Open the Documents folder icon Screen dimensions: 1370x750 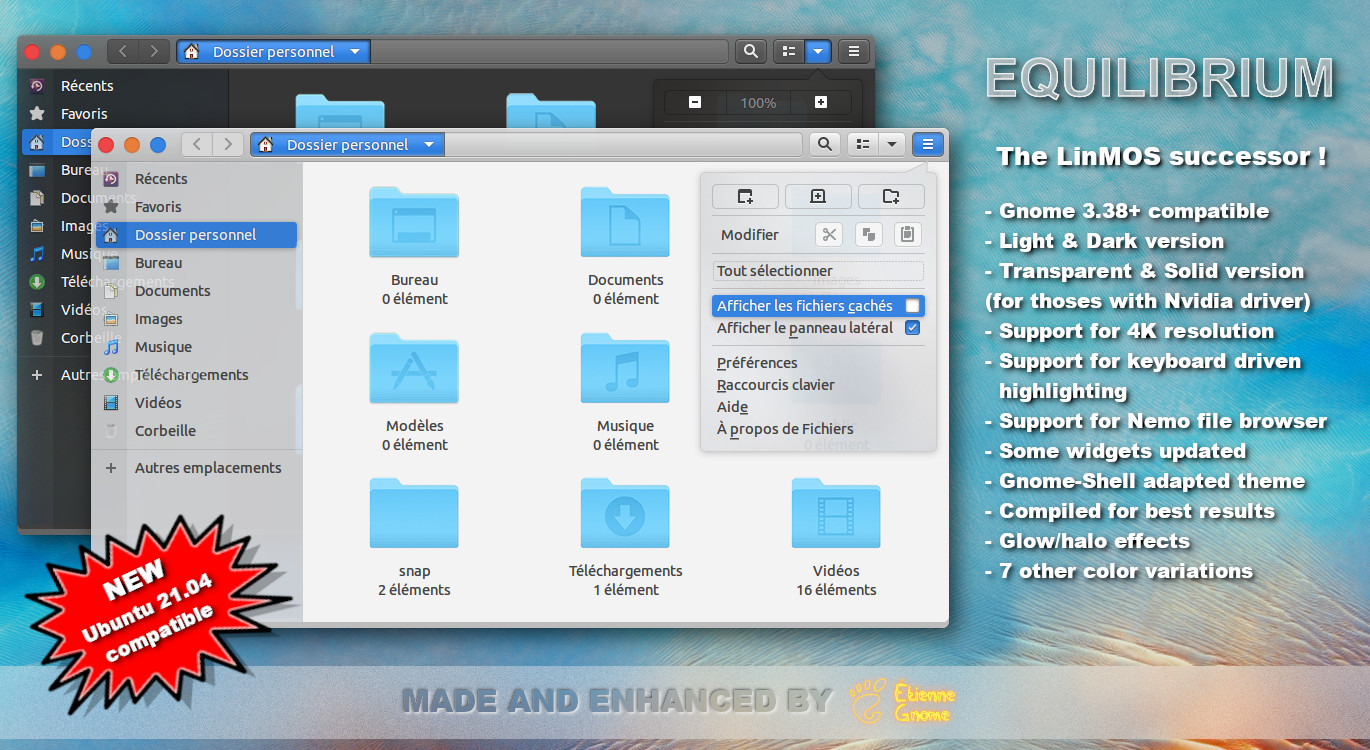[x=625, y=222]
